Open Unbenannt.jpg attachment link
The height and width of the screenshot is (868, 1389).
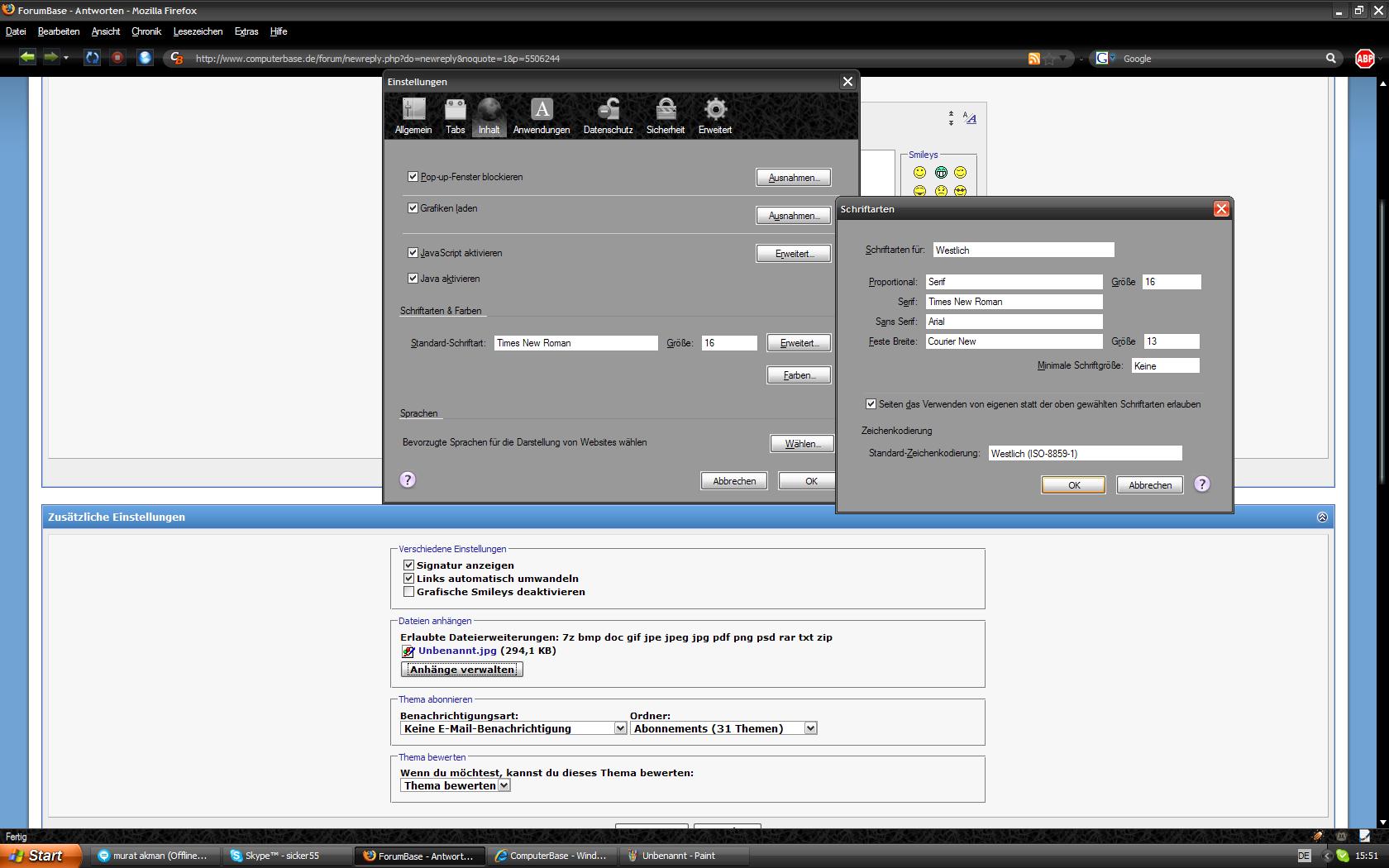457,651
